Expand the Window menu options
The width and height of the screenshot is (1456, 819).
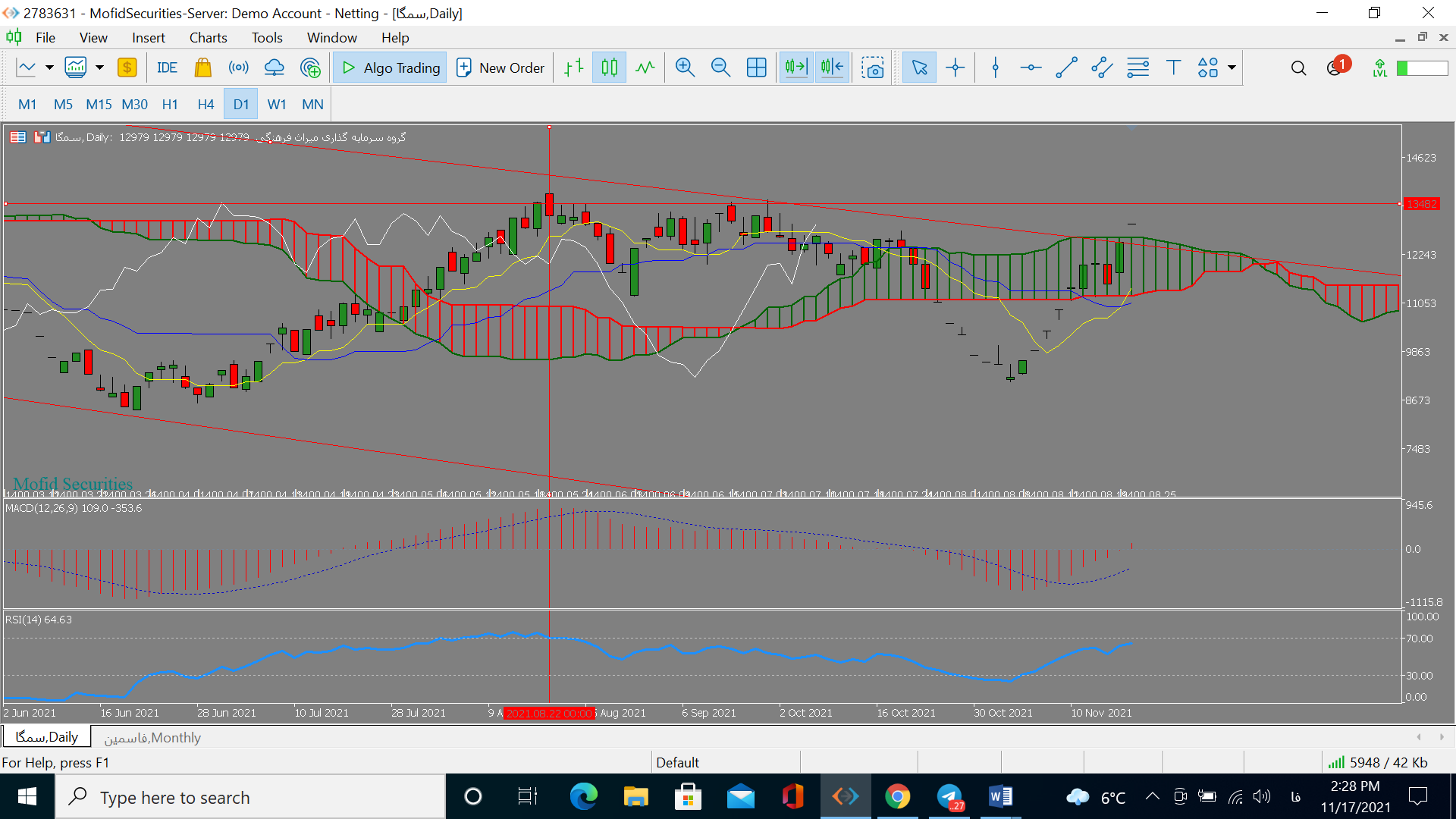(x=331, y=37)
